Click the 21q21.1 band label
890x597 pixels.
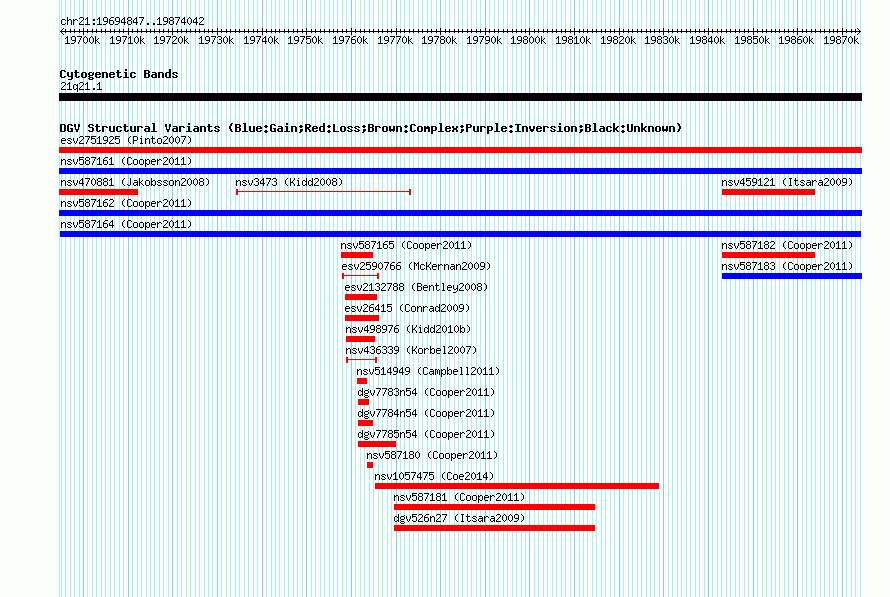click(81, 86)
